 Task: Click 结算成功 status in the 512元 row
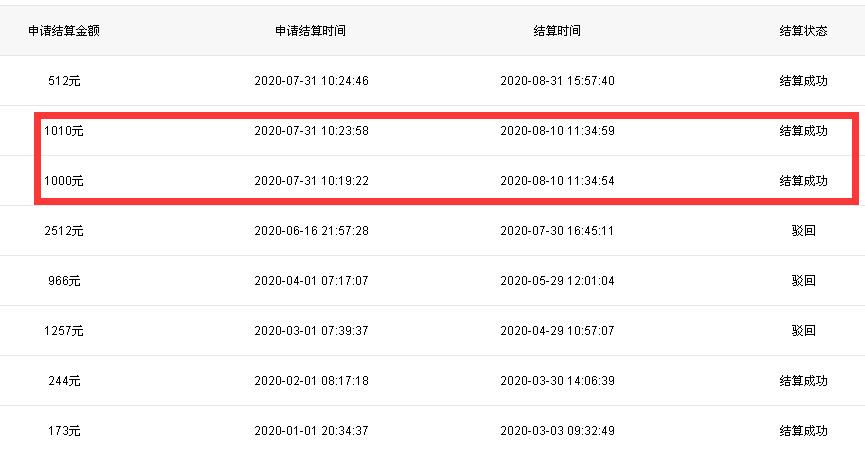[x=803, y=81]
